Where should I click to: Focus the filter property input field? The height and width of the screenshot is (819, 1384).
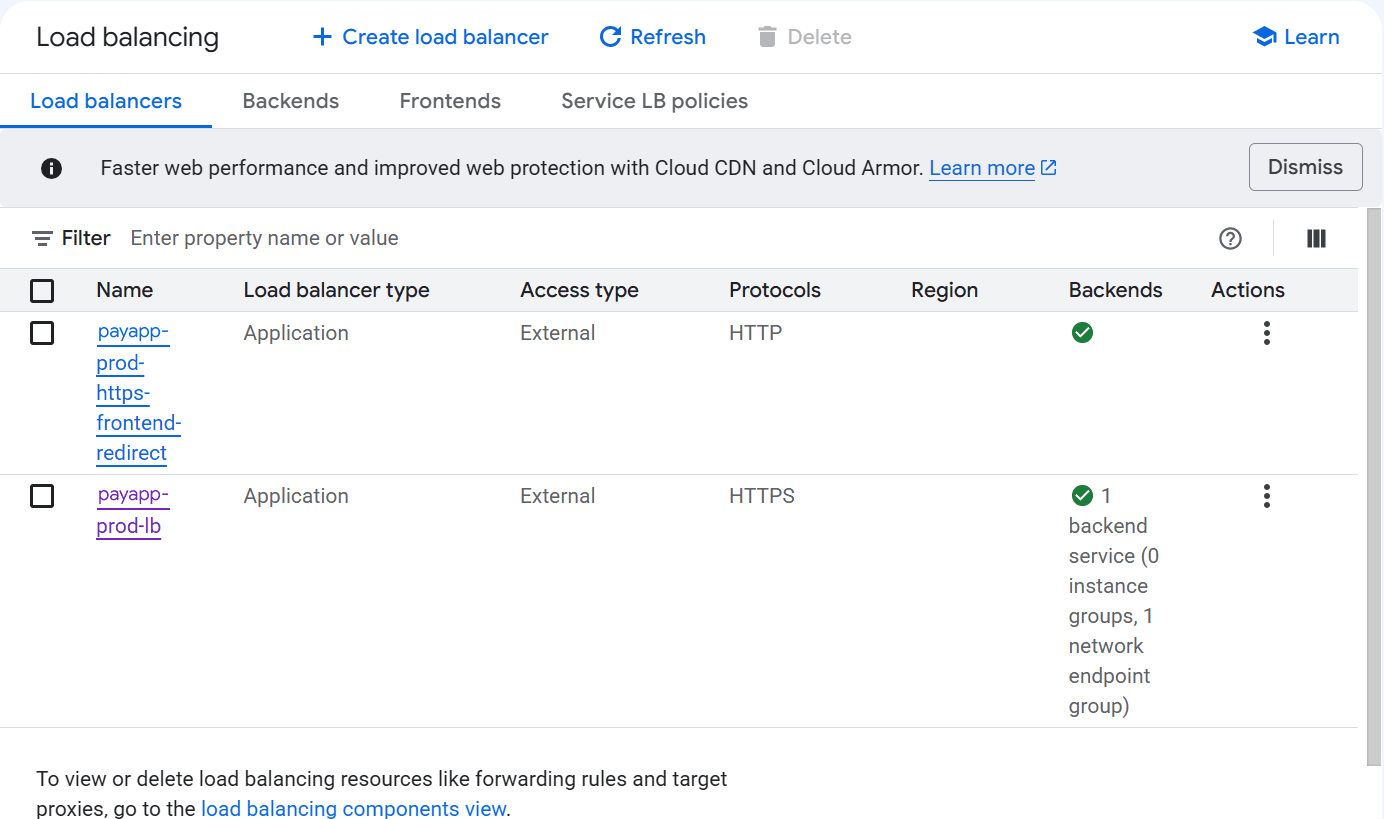pyautogui.click(x=660, y=238)
